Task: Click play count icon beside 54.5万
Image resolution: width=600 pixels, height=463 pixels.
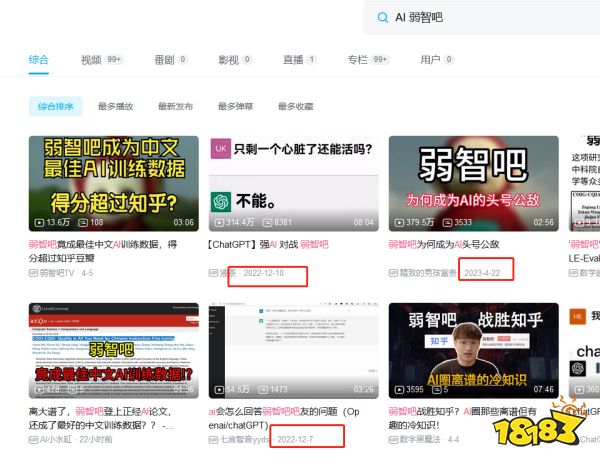Action: point(219,390)
